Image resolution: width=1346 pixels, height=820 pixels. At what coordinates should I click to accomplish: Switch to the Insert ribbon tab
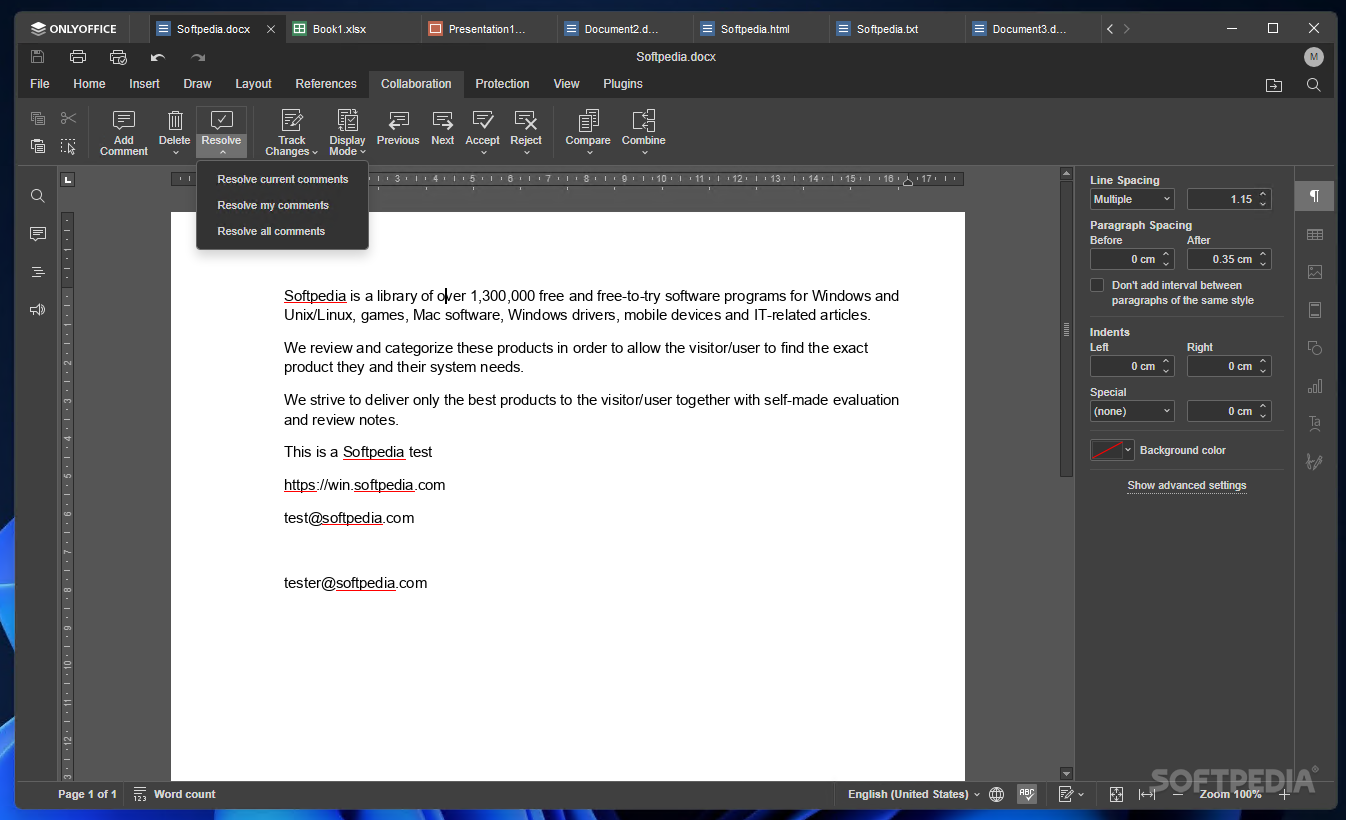coord(144,84)
